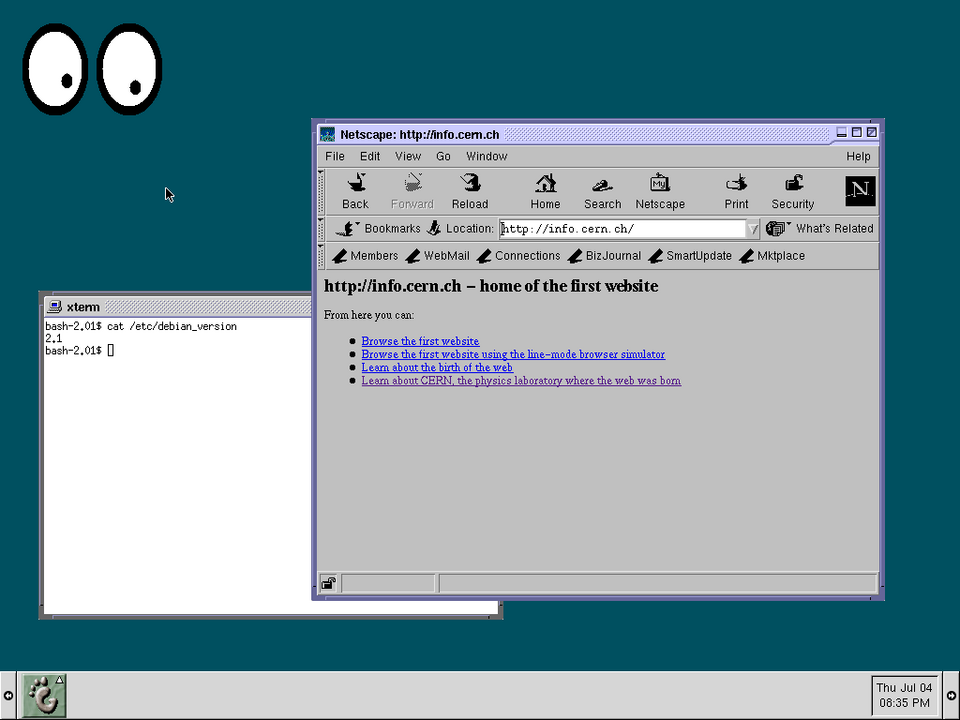Viewport: 960px width, 720px height.
Task: Print the current page
Action: [736, 191]
